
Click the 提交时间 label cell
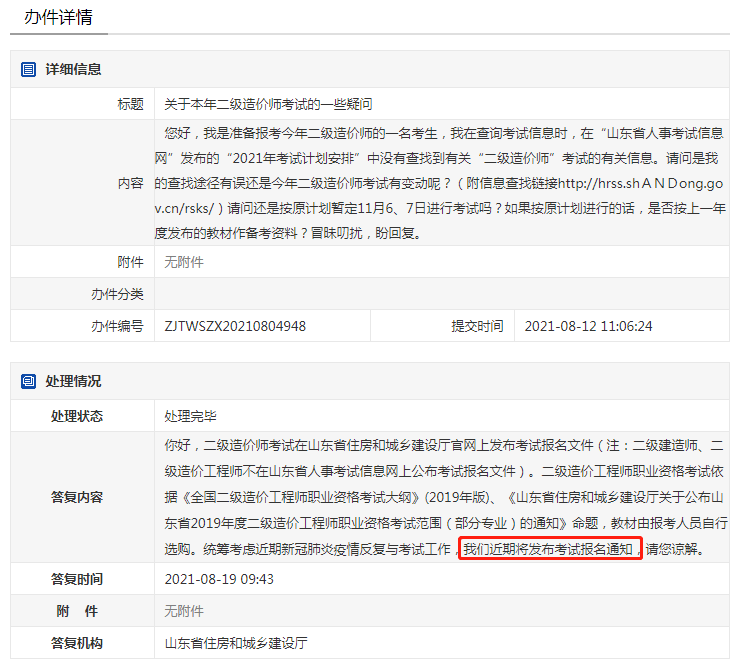coord(477,326)
